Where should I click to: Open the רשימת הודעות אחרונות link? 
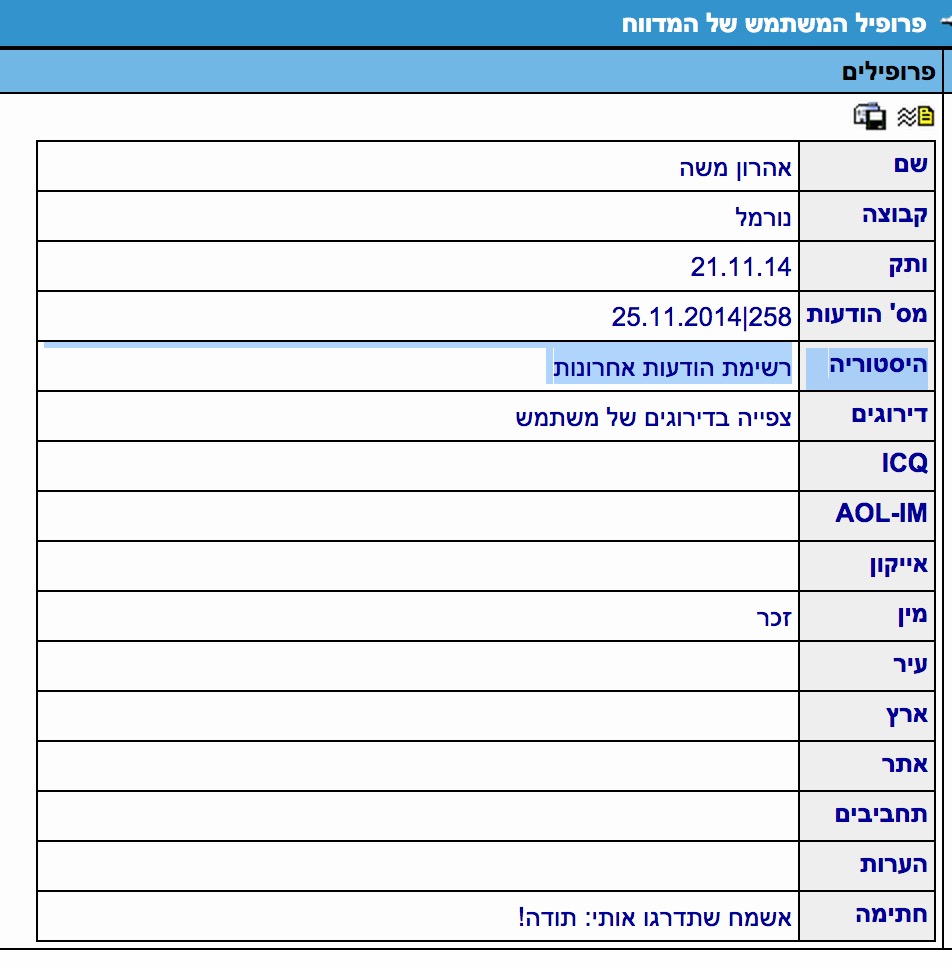tap(673, 367)
